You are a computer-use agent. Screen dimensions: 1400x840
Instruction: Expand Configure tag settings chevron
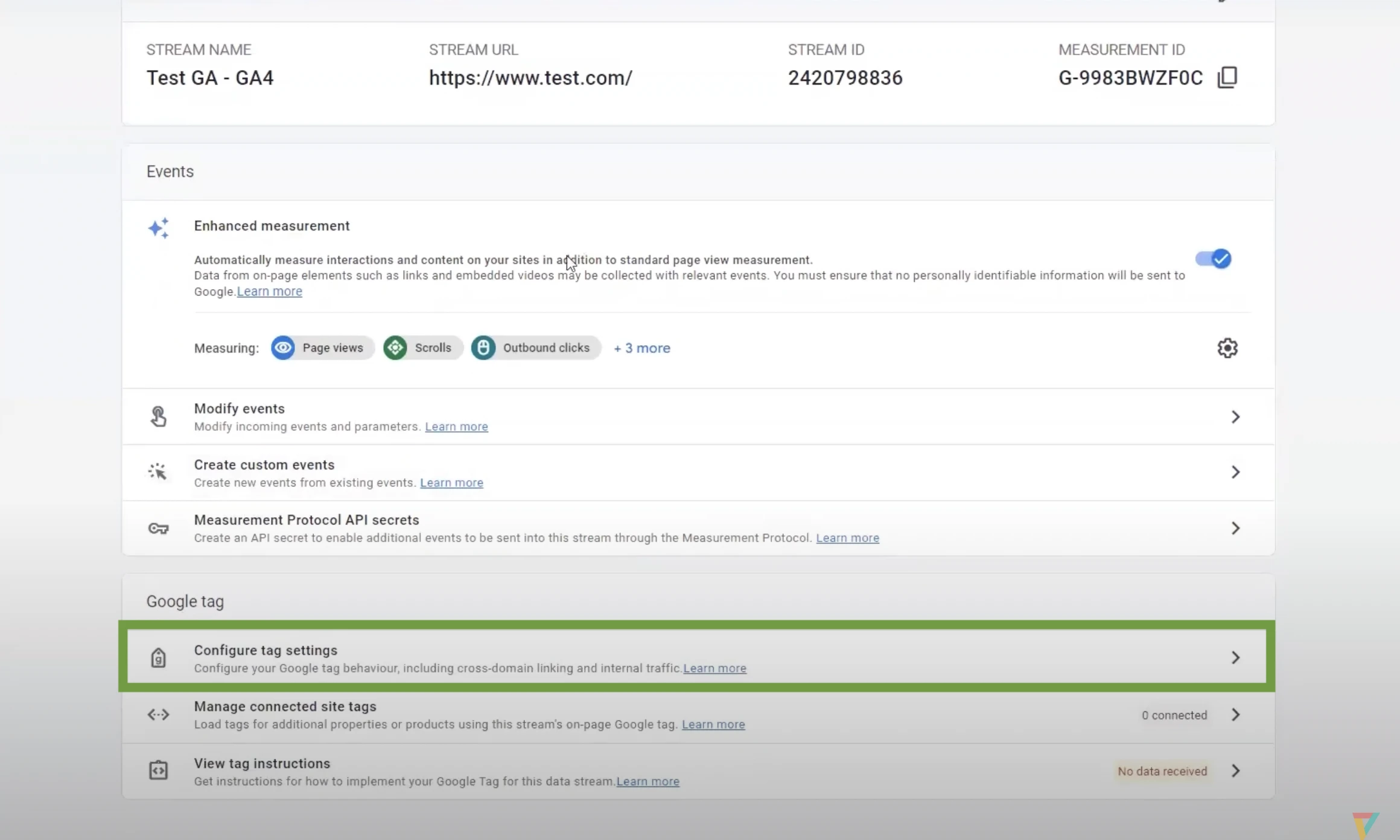click(1235, 657)
